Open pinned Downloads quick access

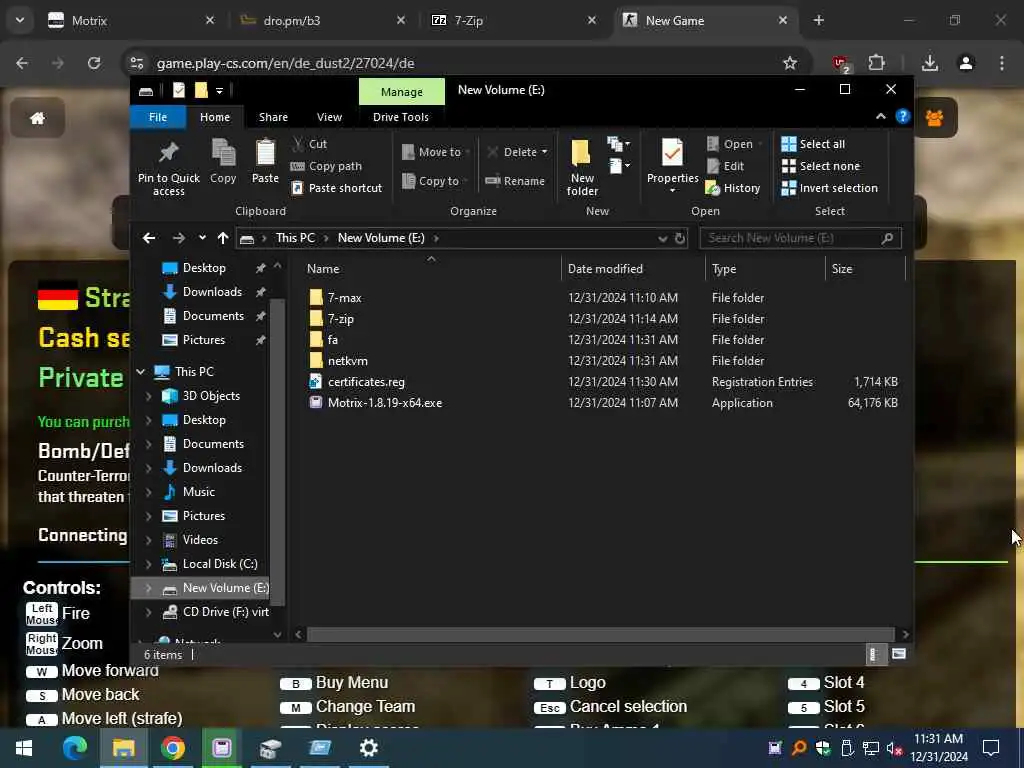point(212,292)
